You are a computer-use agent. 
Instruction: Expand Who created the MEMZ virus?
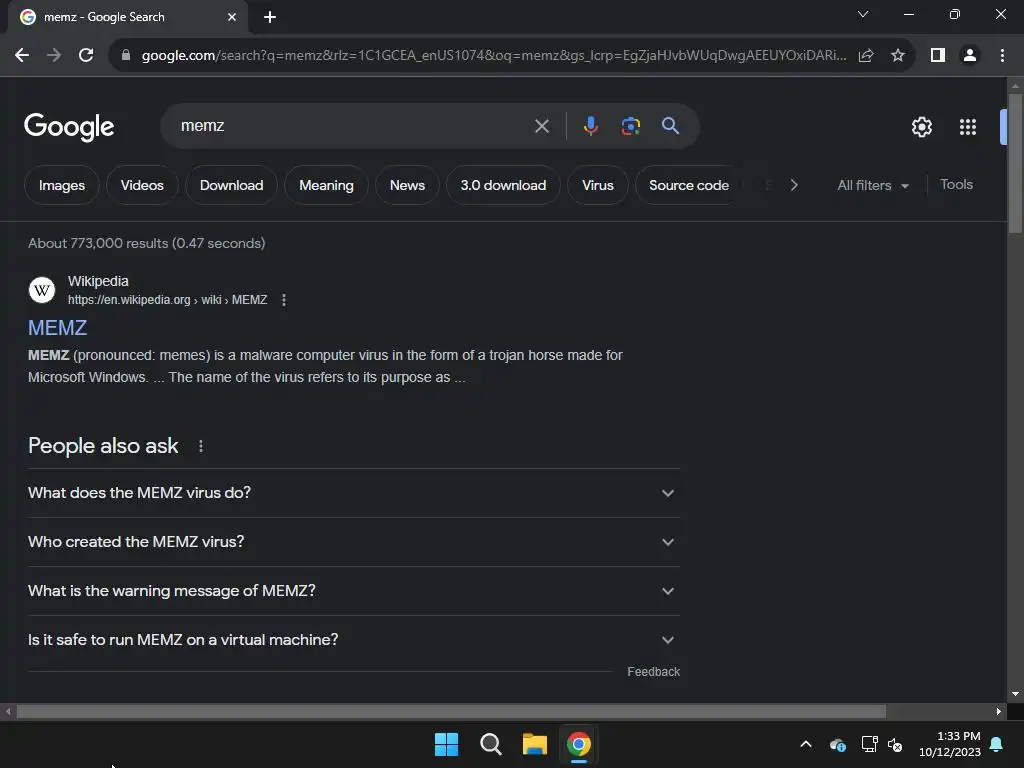(353, 542)
